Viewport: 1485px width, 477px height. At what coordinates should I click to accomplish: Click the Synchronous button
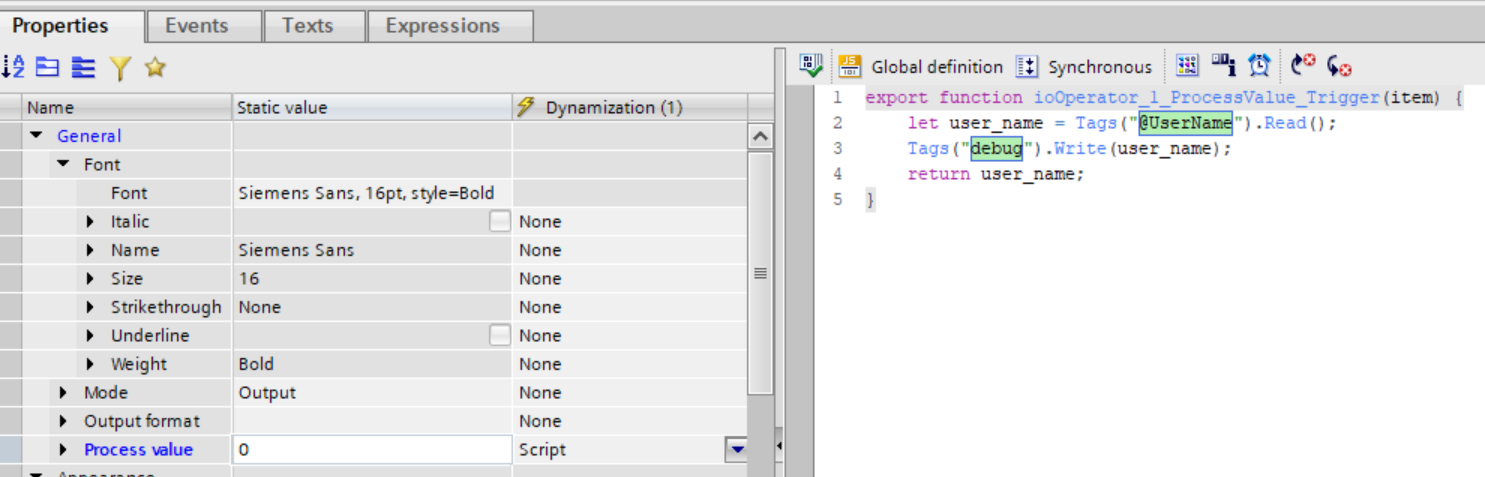1084,67
